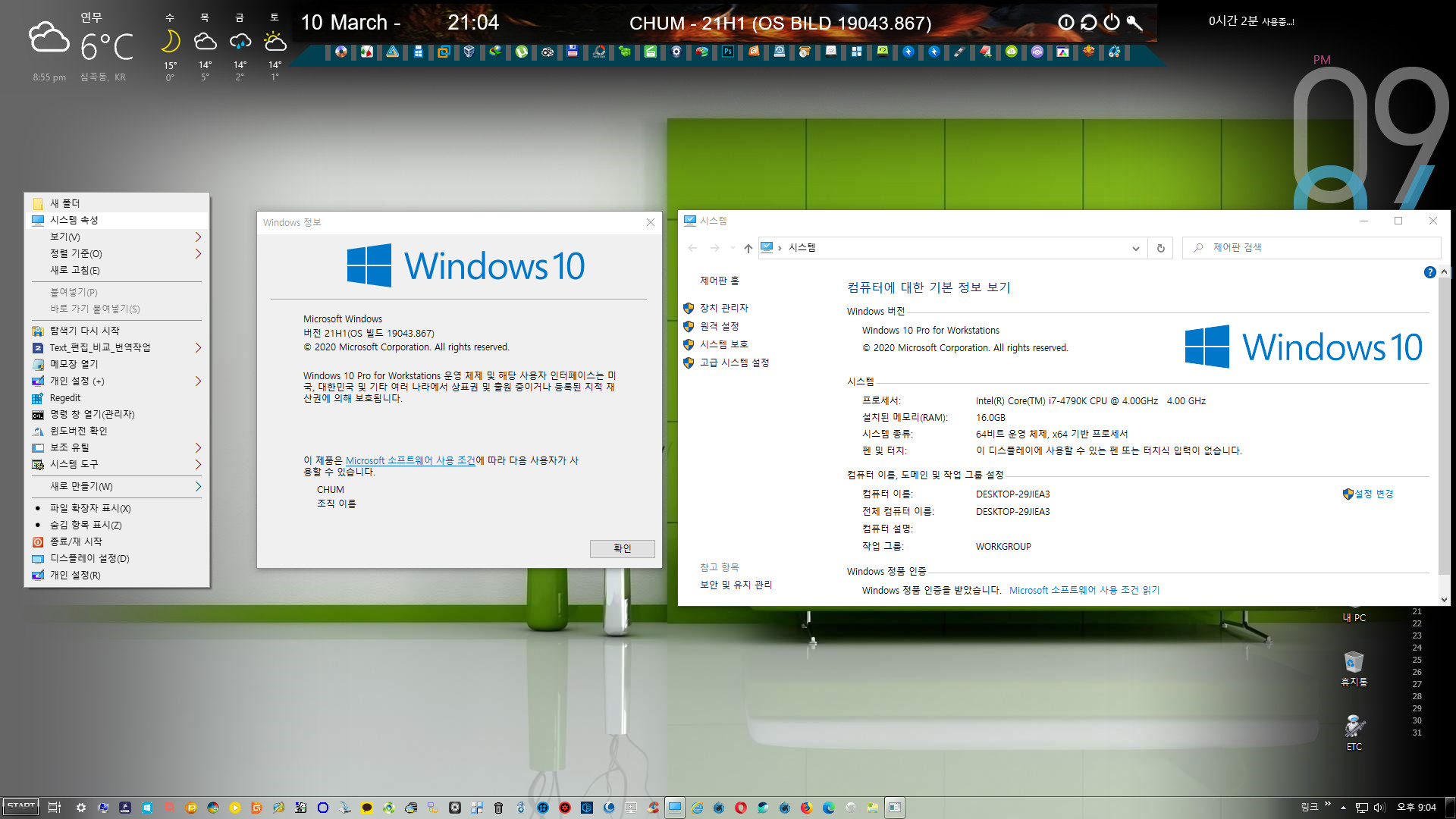Click the circled-I shutdown icon top bar
The image size is (1456, 819).
(x=1065, y=22)
